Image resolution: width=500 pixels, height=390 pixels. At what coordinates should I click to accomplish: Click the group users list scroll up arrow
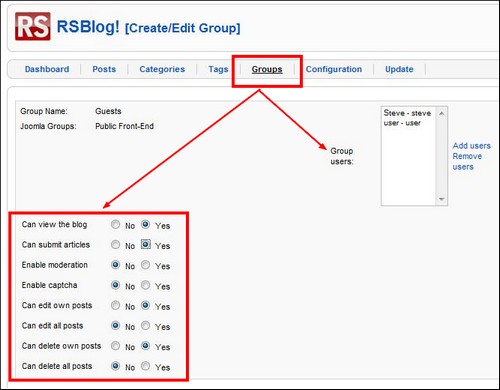[x=442, y=114]
